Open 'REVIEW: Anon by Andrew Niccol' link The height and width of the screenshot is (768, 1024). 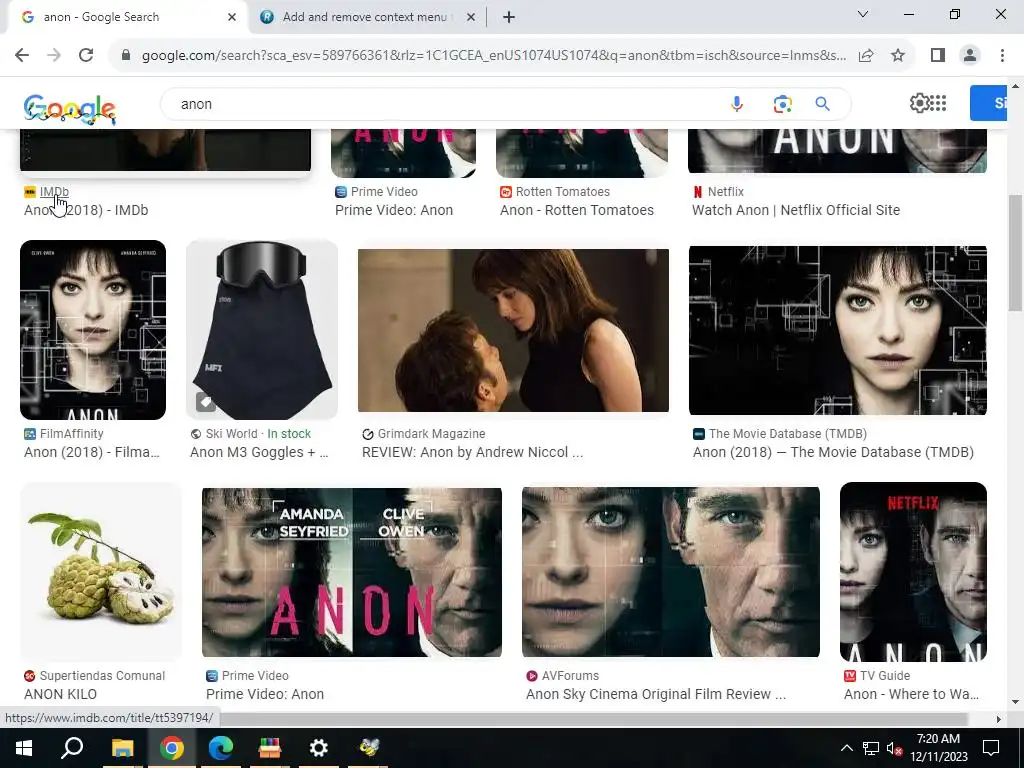(472, 452)
